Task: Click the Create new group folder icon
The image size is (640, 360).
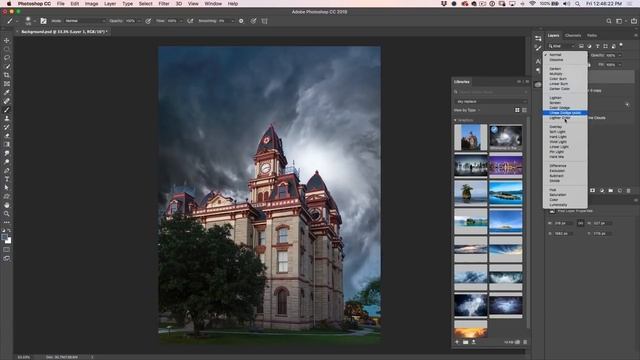Action: pyautogui.click(x=611, y=191)
